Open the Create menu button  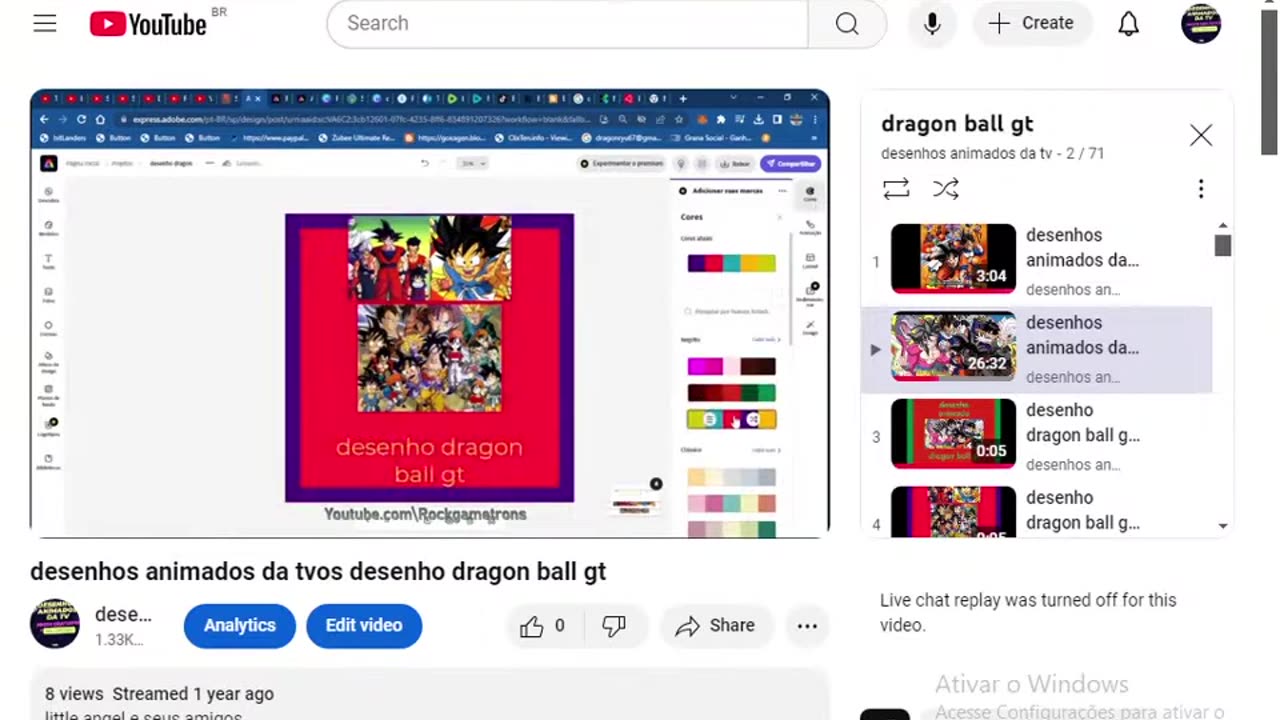point(1031,23)
